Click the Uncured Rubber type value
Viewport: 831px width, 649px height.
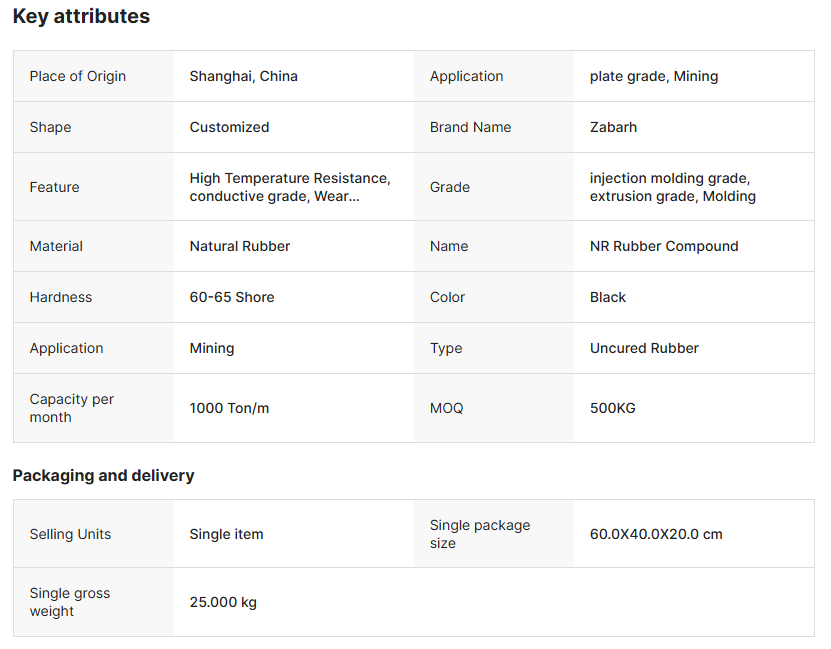644,348
